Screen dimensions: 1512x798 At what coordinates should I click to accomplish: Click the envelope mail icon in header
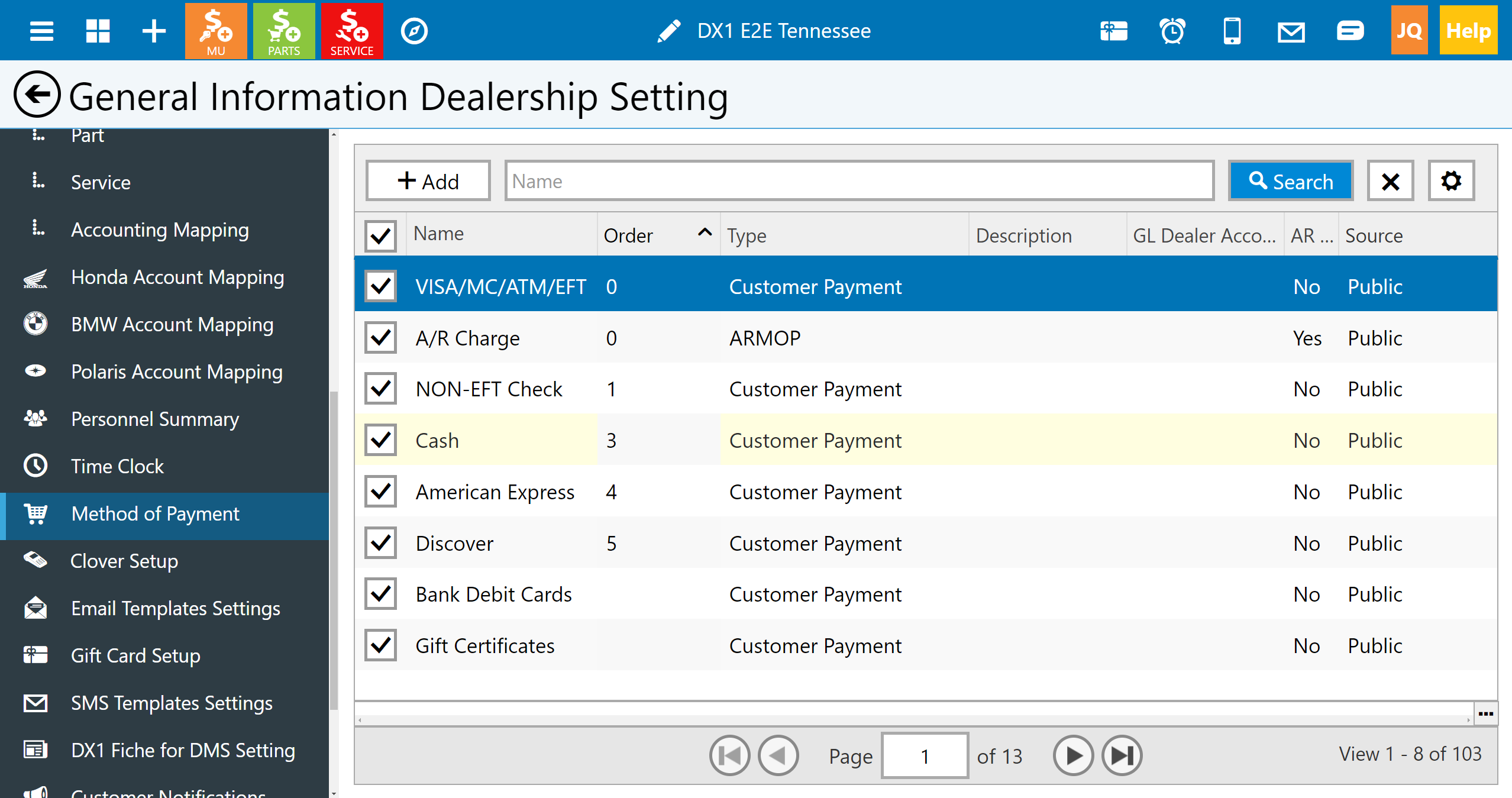[x=1291, y=31]
